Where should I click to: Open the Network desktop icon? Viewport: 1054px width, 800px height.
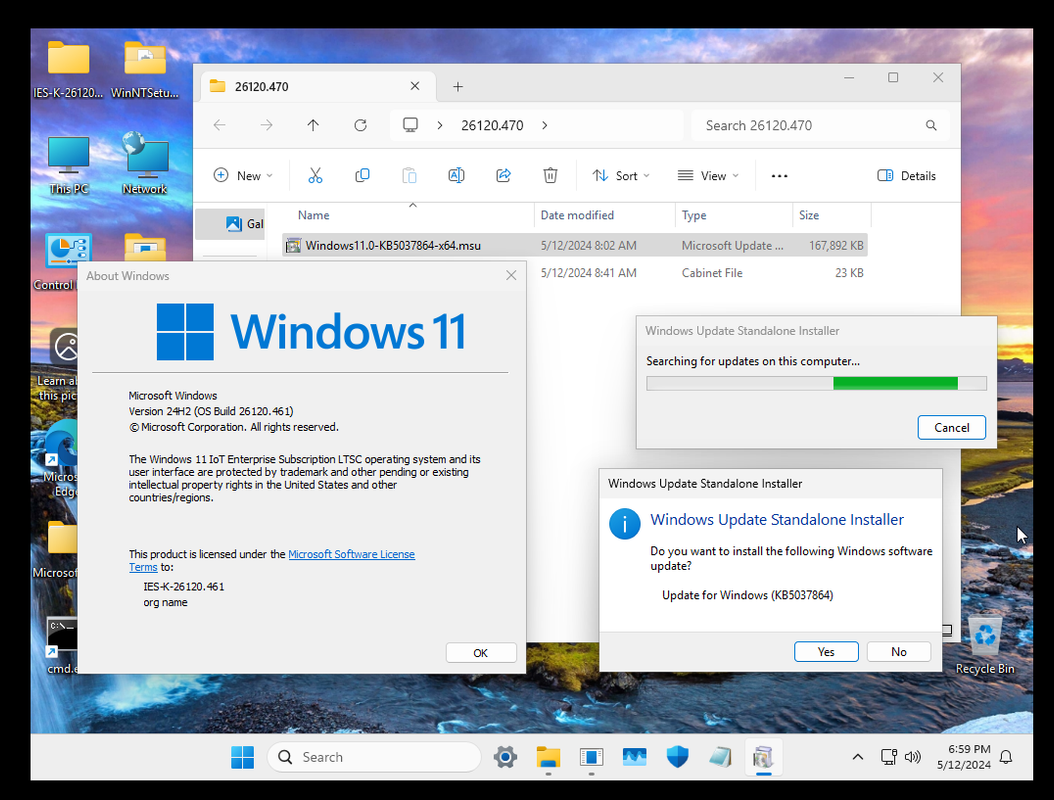(145, 165)
